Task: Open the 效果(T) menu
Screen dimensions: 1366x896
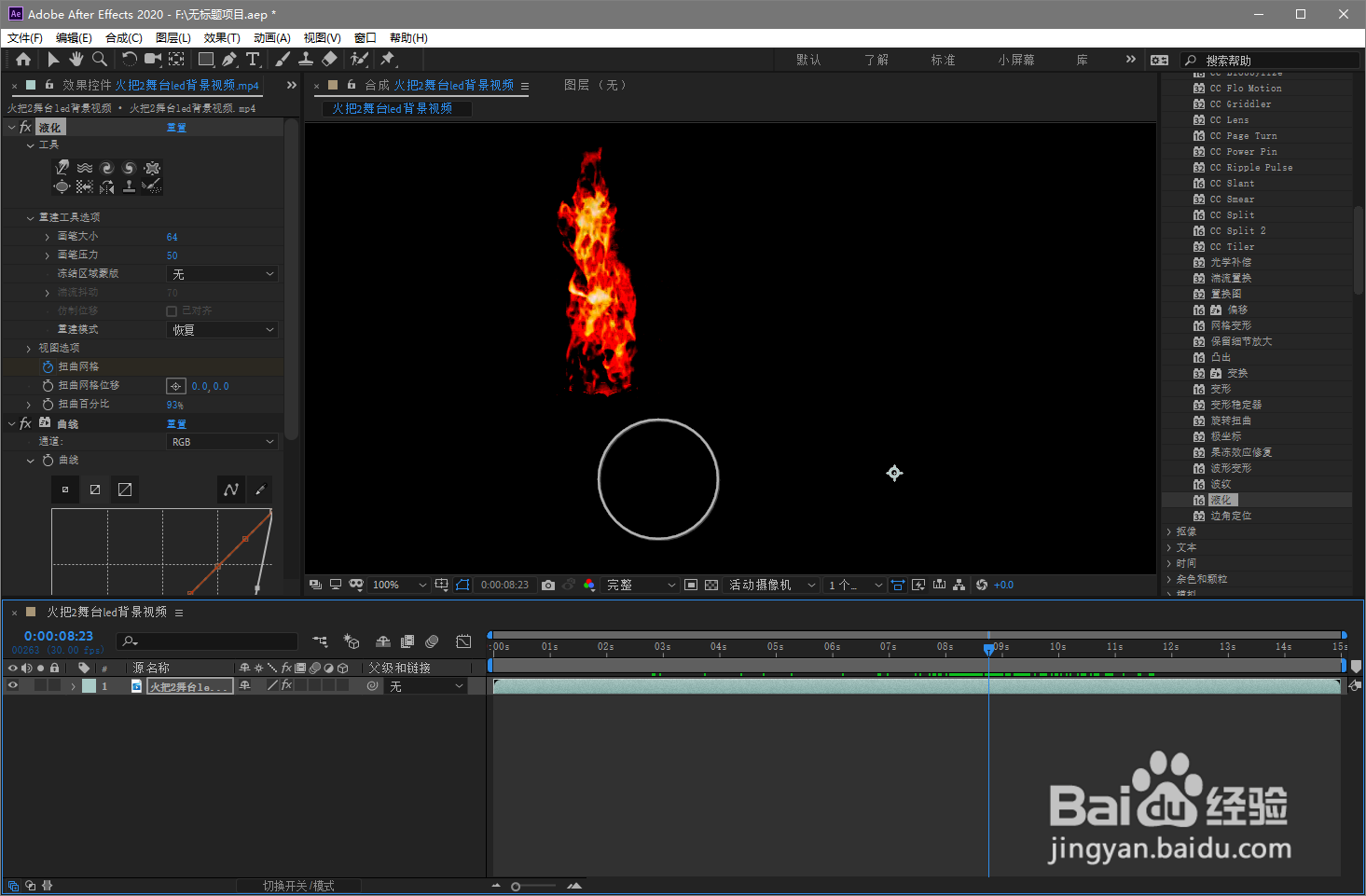Action: click(222, 38)
